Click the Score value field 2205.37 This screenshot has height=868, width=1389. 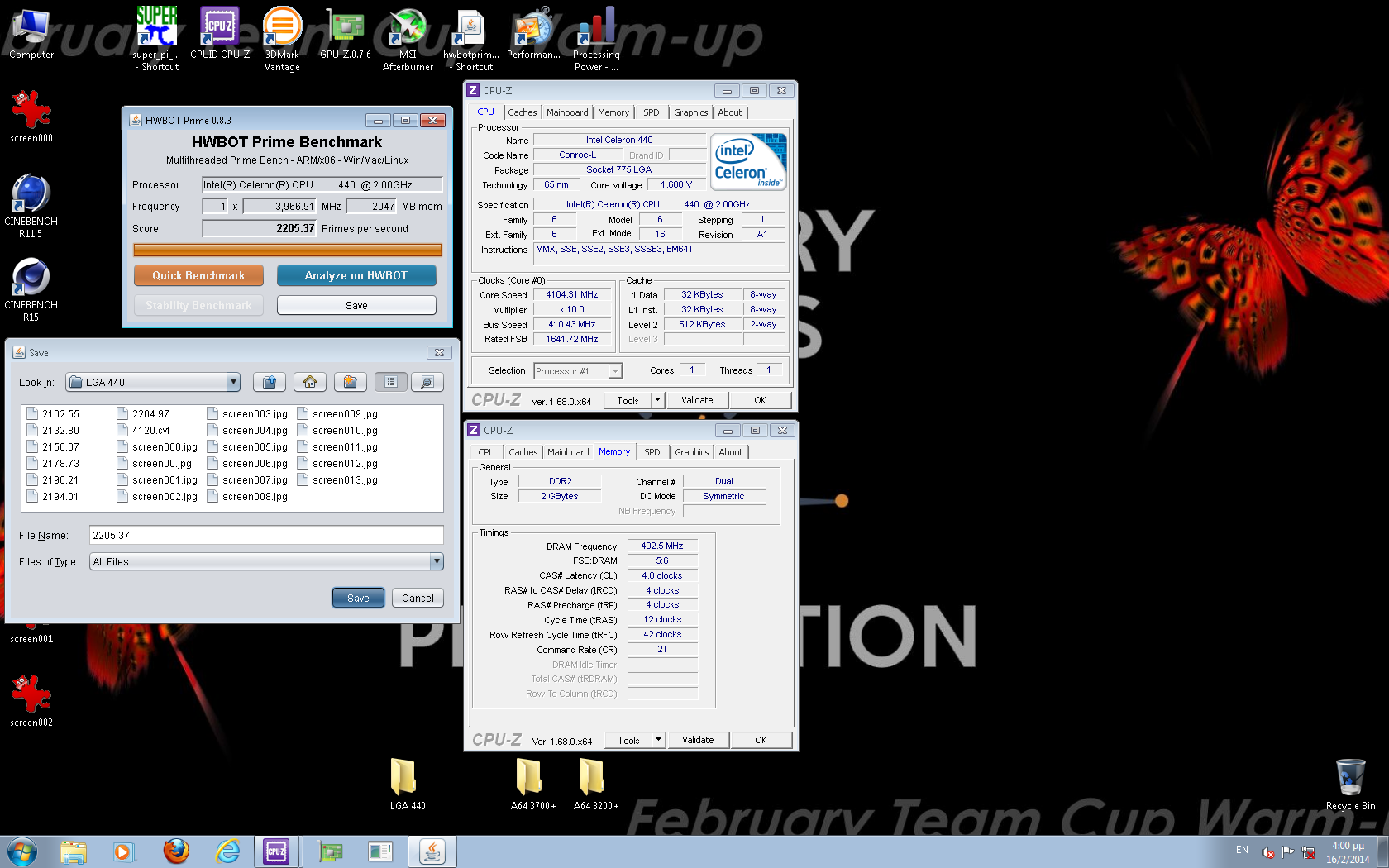click(259, 228)
